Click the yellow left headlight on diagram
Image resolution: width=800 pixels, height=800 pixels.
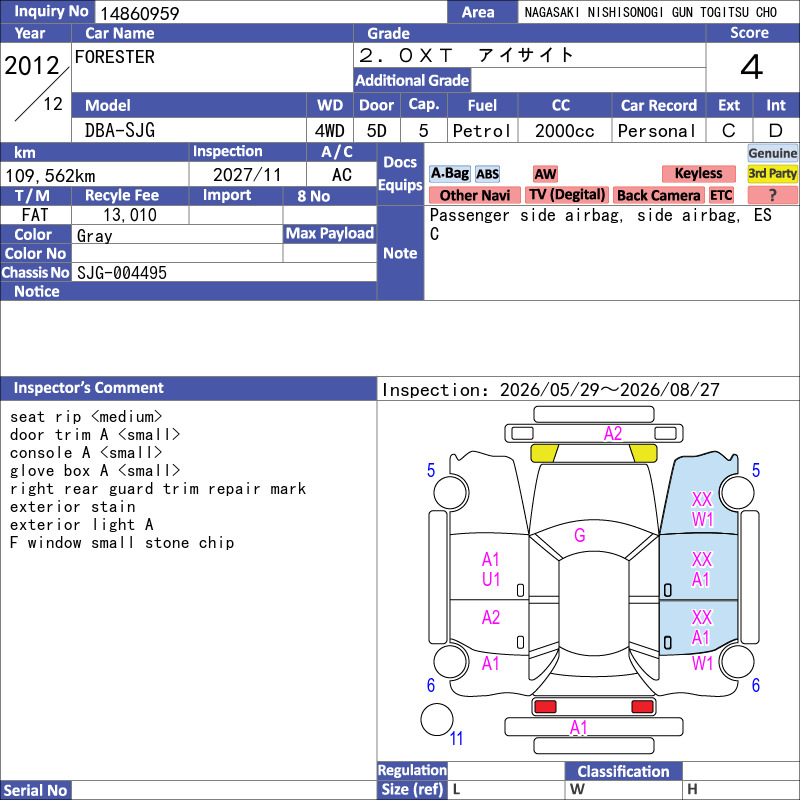[544, 453]
